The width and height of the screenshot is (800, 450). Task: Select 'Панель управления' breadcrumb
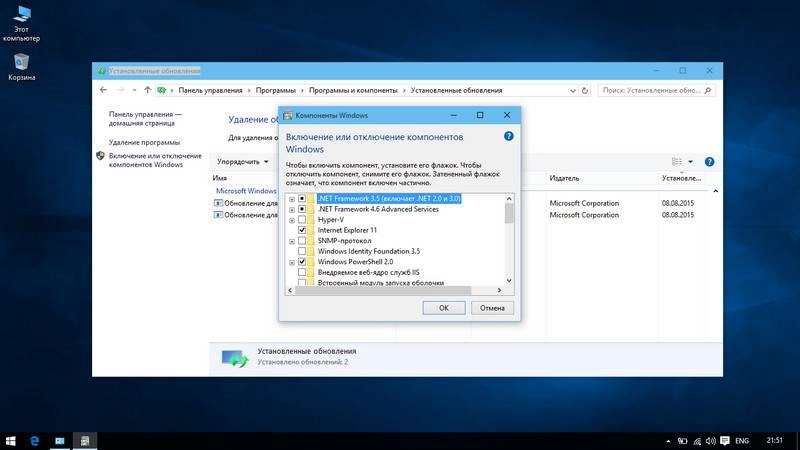point(210,90)
